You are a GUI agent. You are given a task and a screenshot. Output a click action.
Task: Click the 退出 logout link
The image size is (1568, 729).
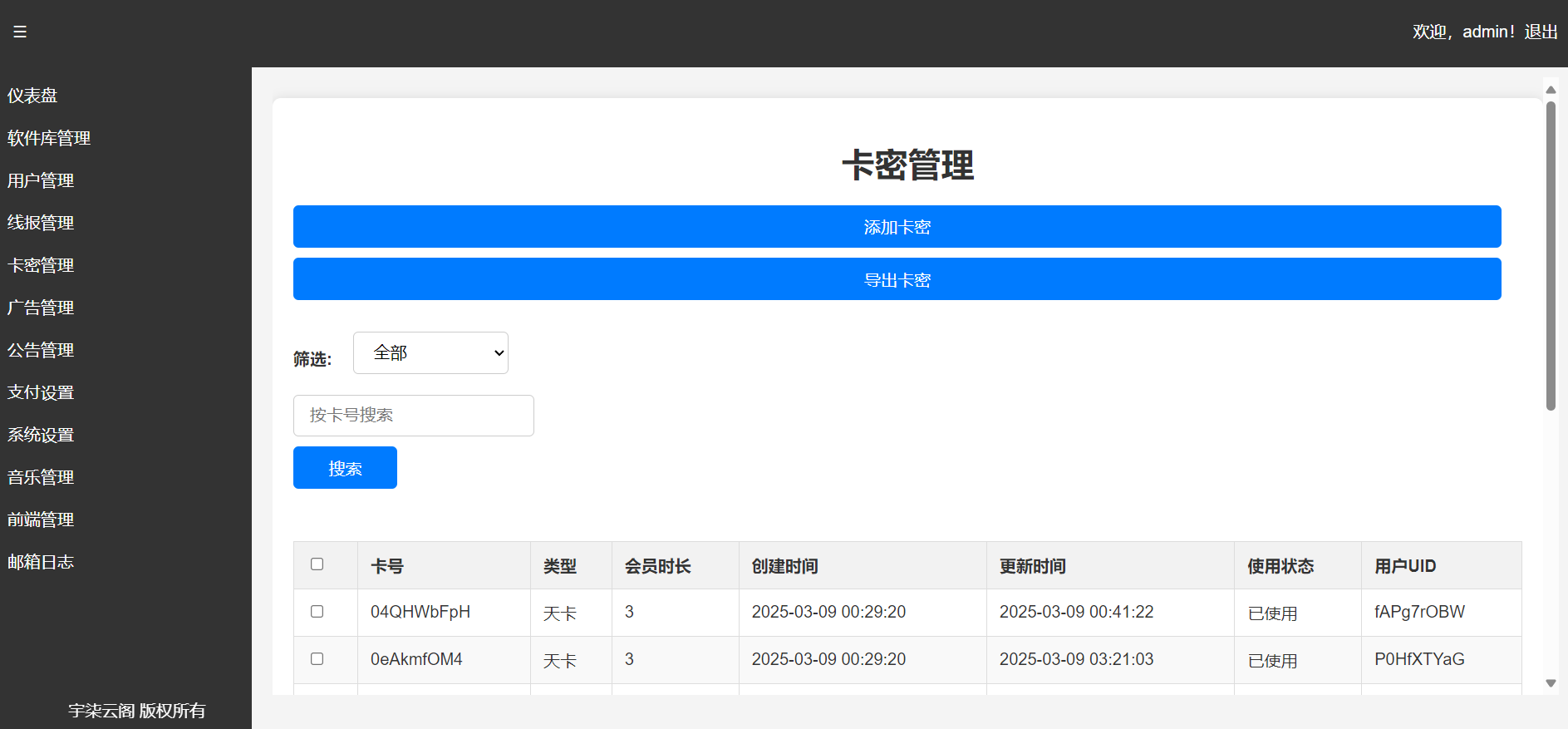[1541, 32]
